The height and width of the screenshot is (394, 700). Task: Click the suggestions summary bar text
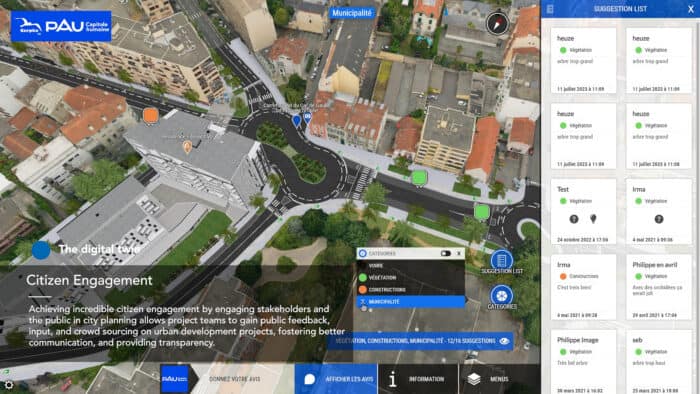coord(415,341)
